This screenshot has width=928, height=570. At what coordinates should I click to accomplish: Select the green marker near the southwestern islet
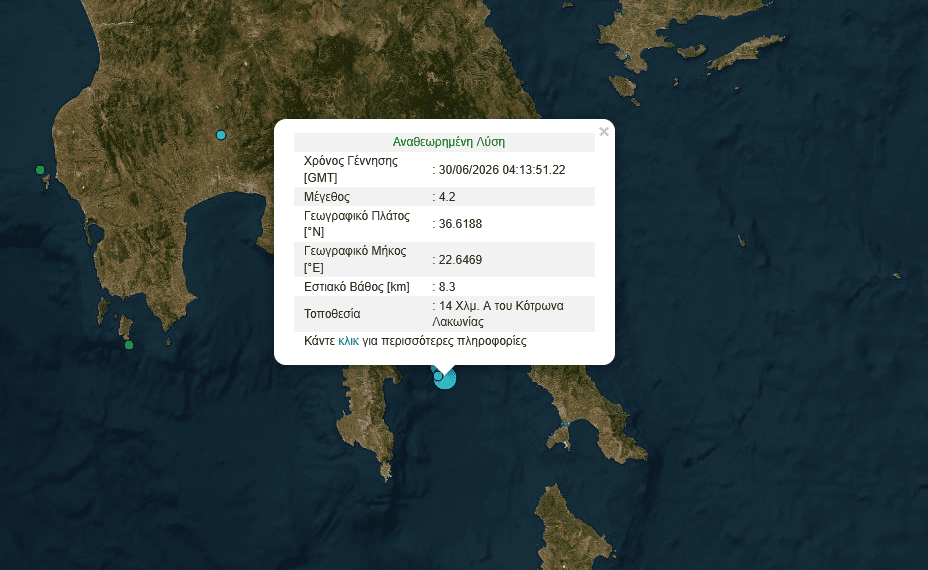coord(128,345)
